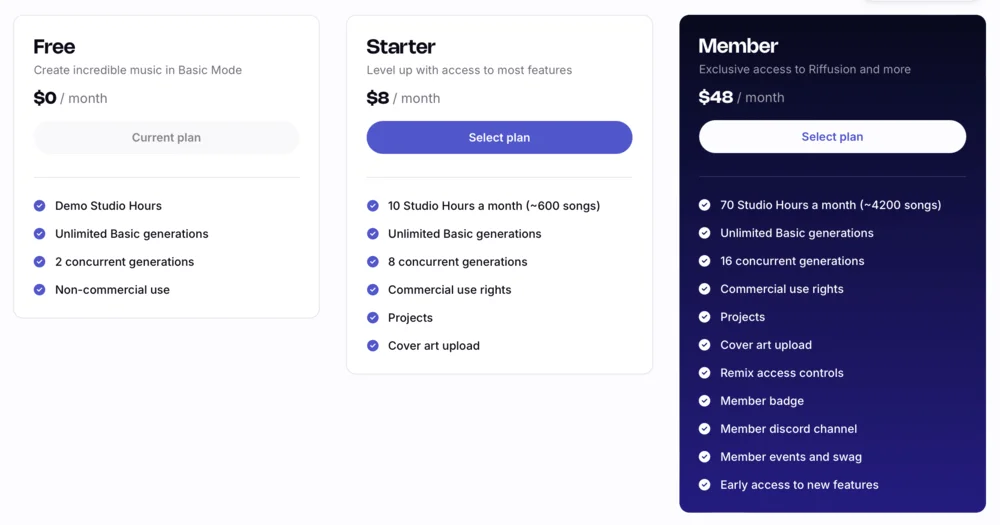This screenshot has height=525, width=1000.
Task: Click 16 concurrent generations feature text
Action: pyautogui.click(x=792, y=261)
